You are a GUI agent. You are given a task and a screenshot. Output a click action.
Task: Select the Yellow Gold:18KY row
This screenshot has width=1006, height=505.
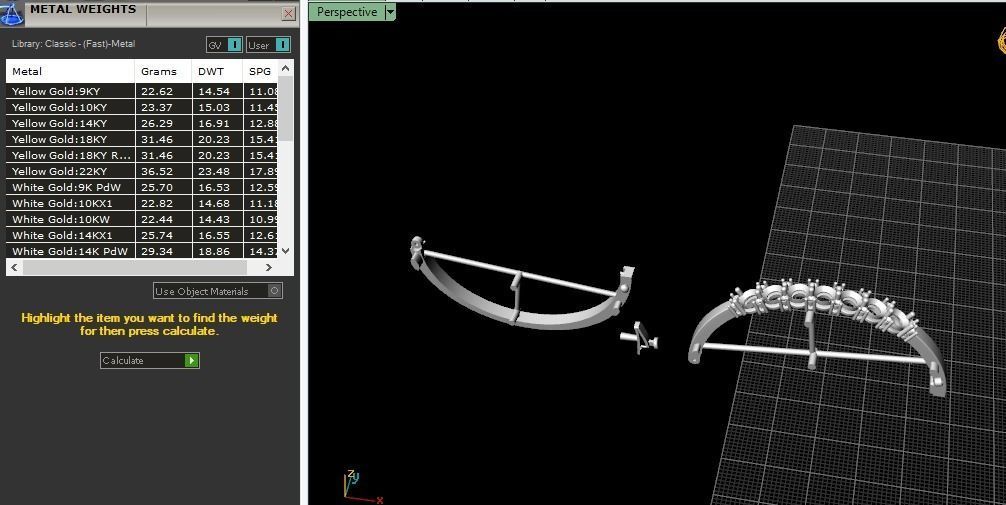pyautogui.click(x=142, y=139)
